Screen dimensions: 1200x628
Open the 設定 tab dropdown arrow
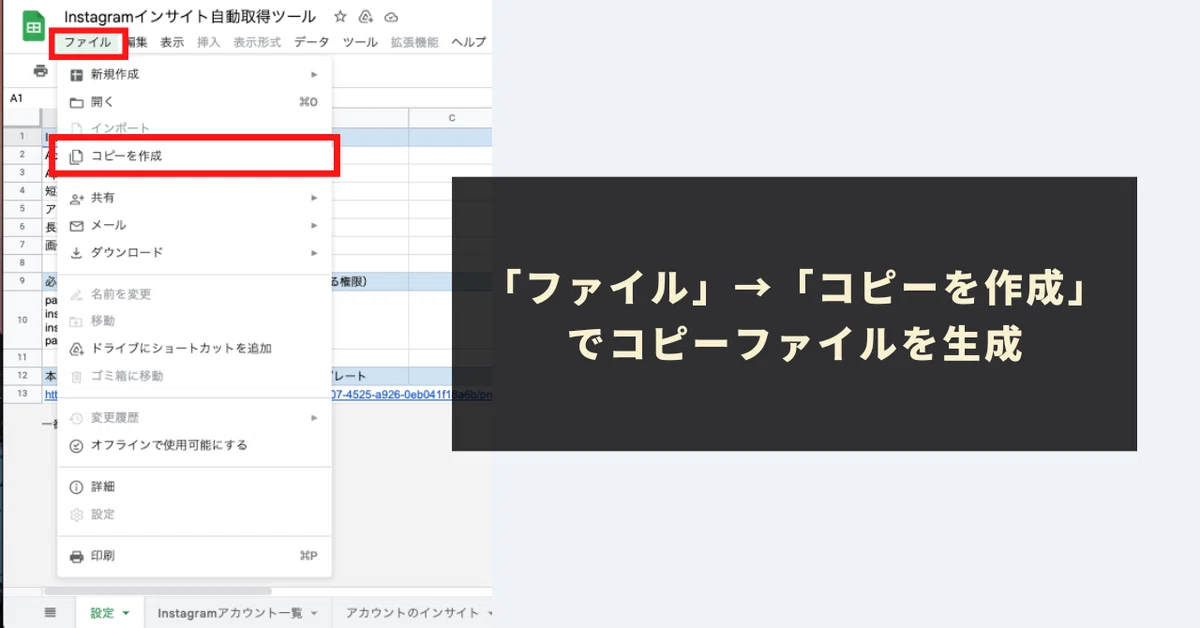126,614
